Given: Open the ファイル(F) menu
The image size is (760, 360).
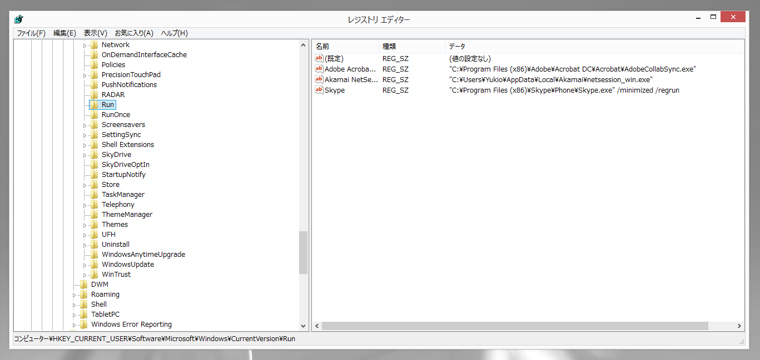Looking at the screenshot, I should [x=31, y=33].
